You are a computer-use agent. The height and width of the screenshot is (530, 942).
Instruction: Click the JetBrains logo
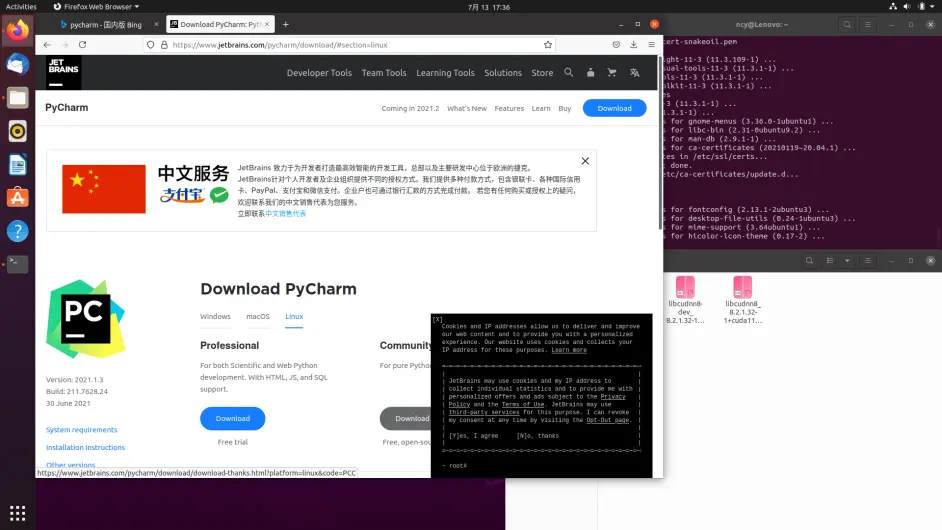(63, 72)
